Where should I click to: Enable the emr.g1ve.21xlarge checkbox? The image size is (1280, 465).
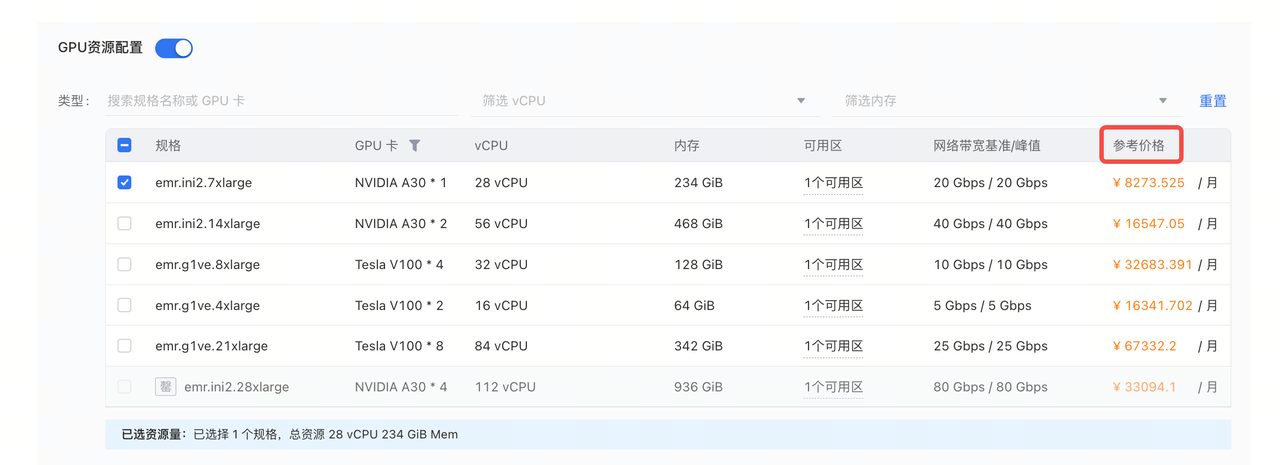(x=125, y=346)
